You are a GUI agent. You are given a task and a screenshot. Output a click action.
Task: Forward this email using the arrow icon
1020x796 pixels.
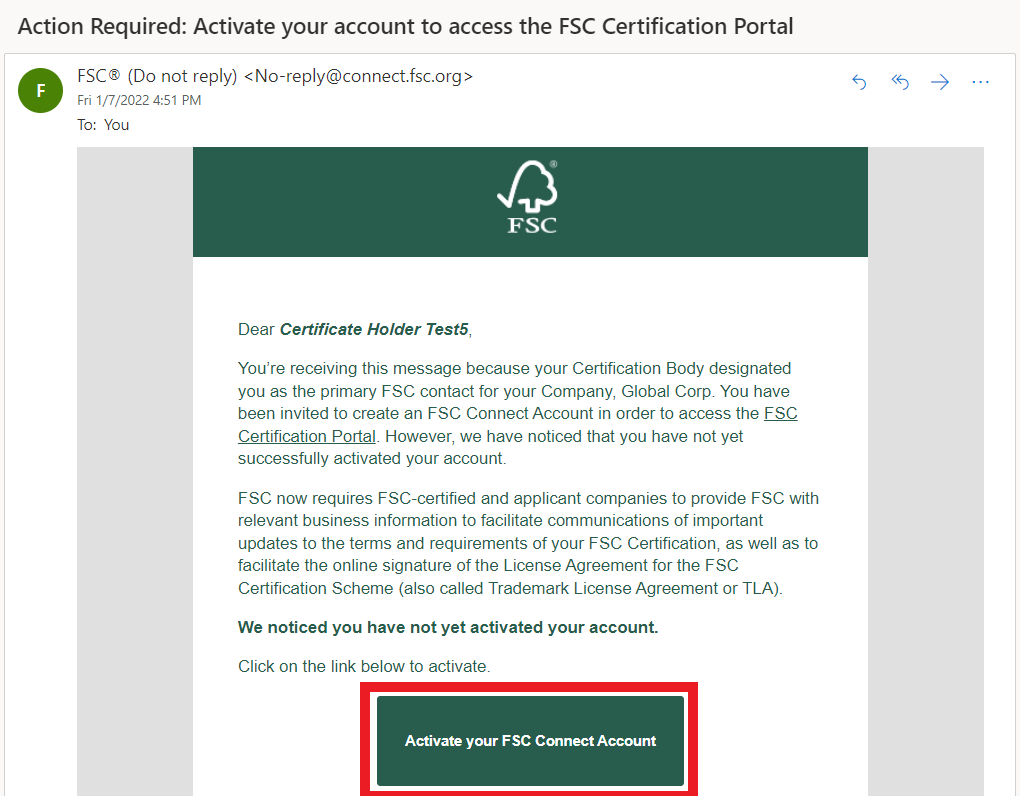click(940, 82)
